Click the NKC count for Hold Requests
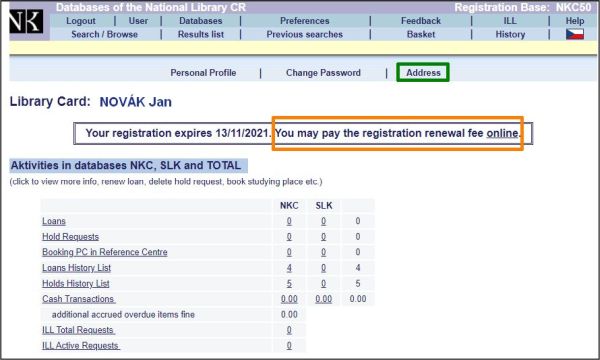Screen dimensions: 600x360 289,237
